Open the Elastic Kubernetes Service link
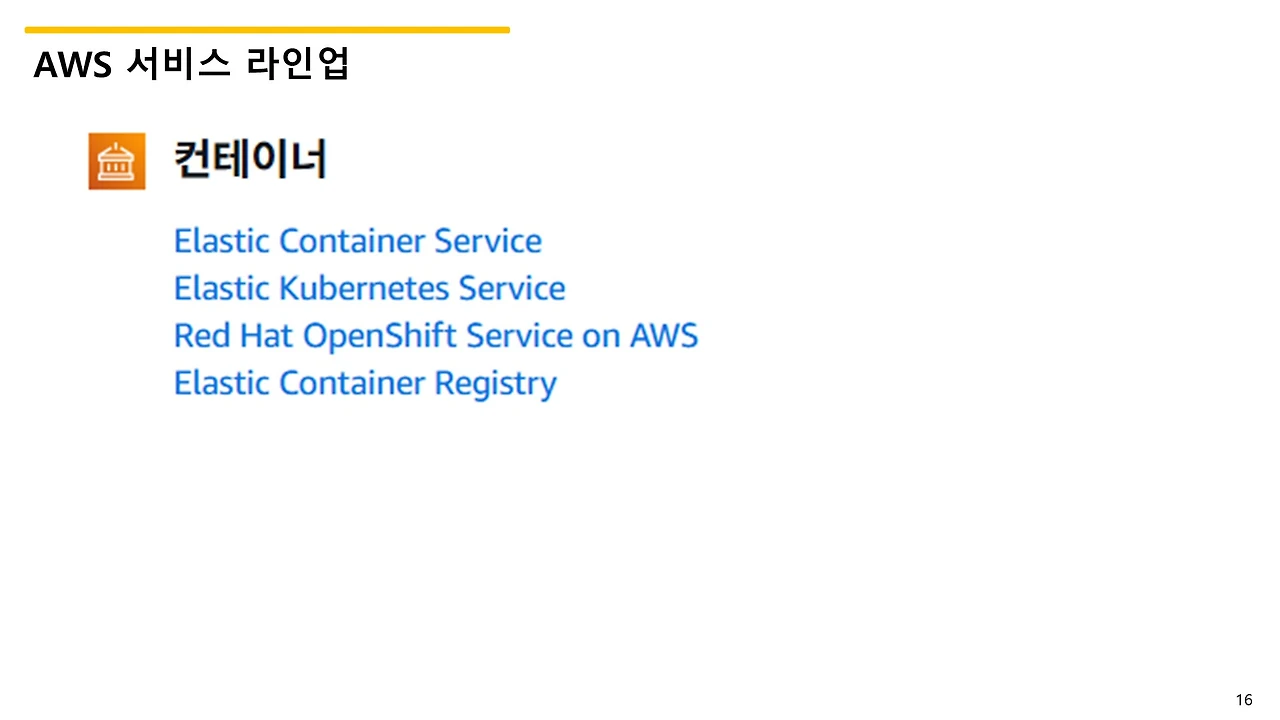1280x720 pixels. click(370, 288)
